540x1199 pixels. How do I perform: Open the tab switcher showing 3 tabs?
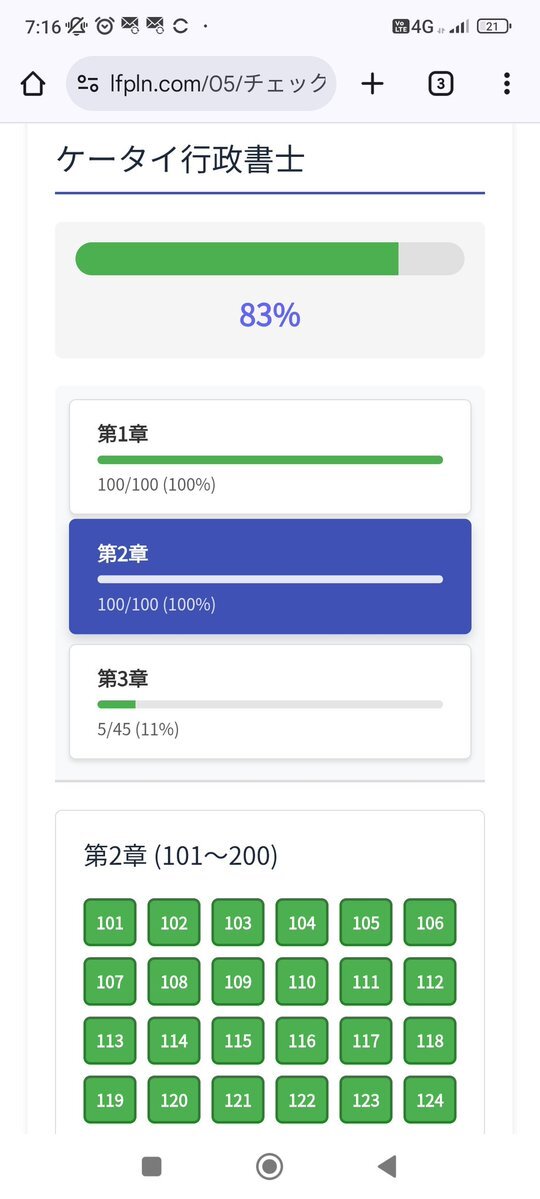tap(441, 84)
